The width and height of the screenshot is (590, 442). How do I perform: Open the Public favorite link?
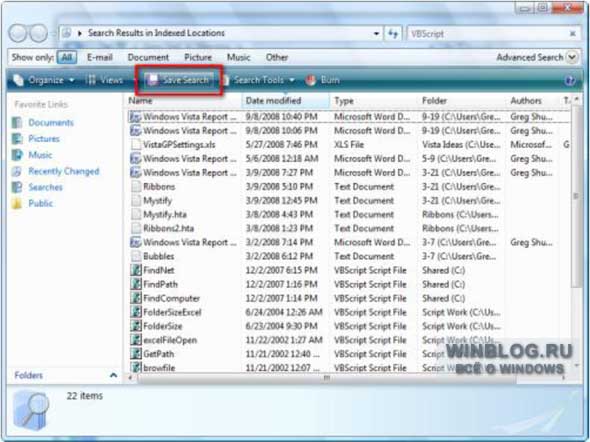(41, 204)
